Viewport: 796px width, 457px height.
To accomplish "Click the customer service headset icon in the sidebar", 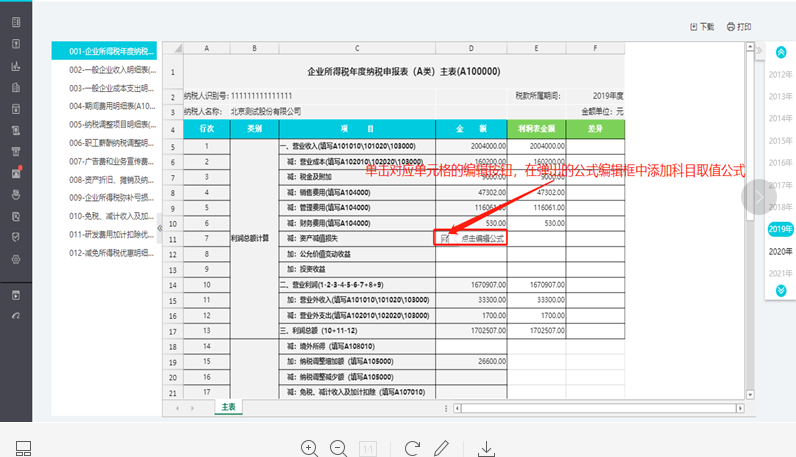I will click(16, 316).
